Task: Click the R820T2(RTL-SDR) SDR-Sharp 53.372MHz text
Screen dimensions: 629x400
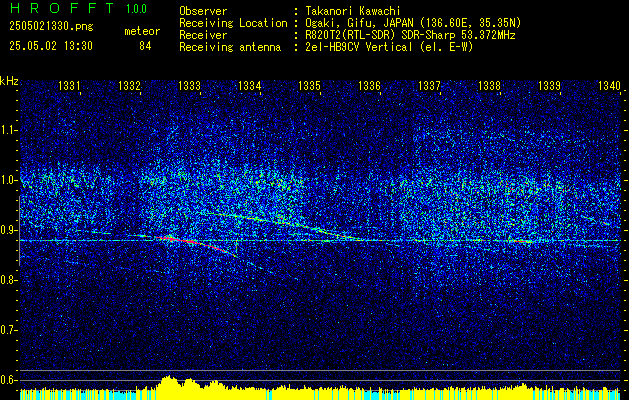Action: tap(409, 35)
